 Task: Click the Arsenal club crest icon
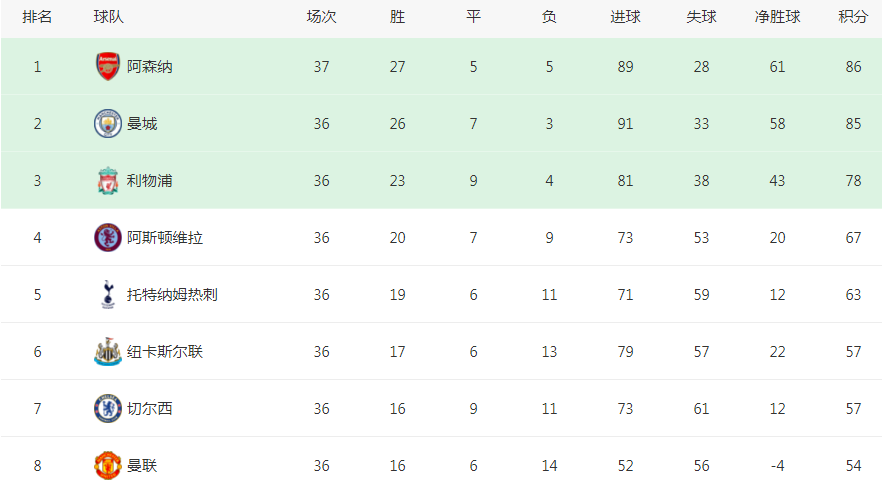tap(107, 66)
